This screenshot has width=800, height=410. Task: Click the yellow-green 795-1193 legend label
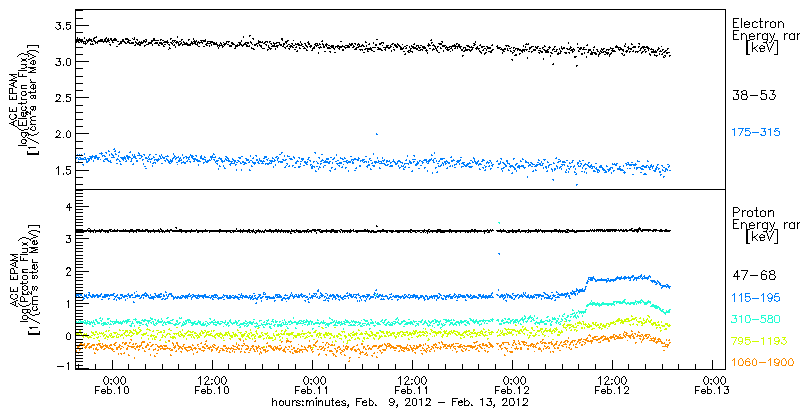pos(759,341)
